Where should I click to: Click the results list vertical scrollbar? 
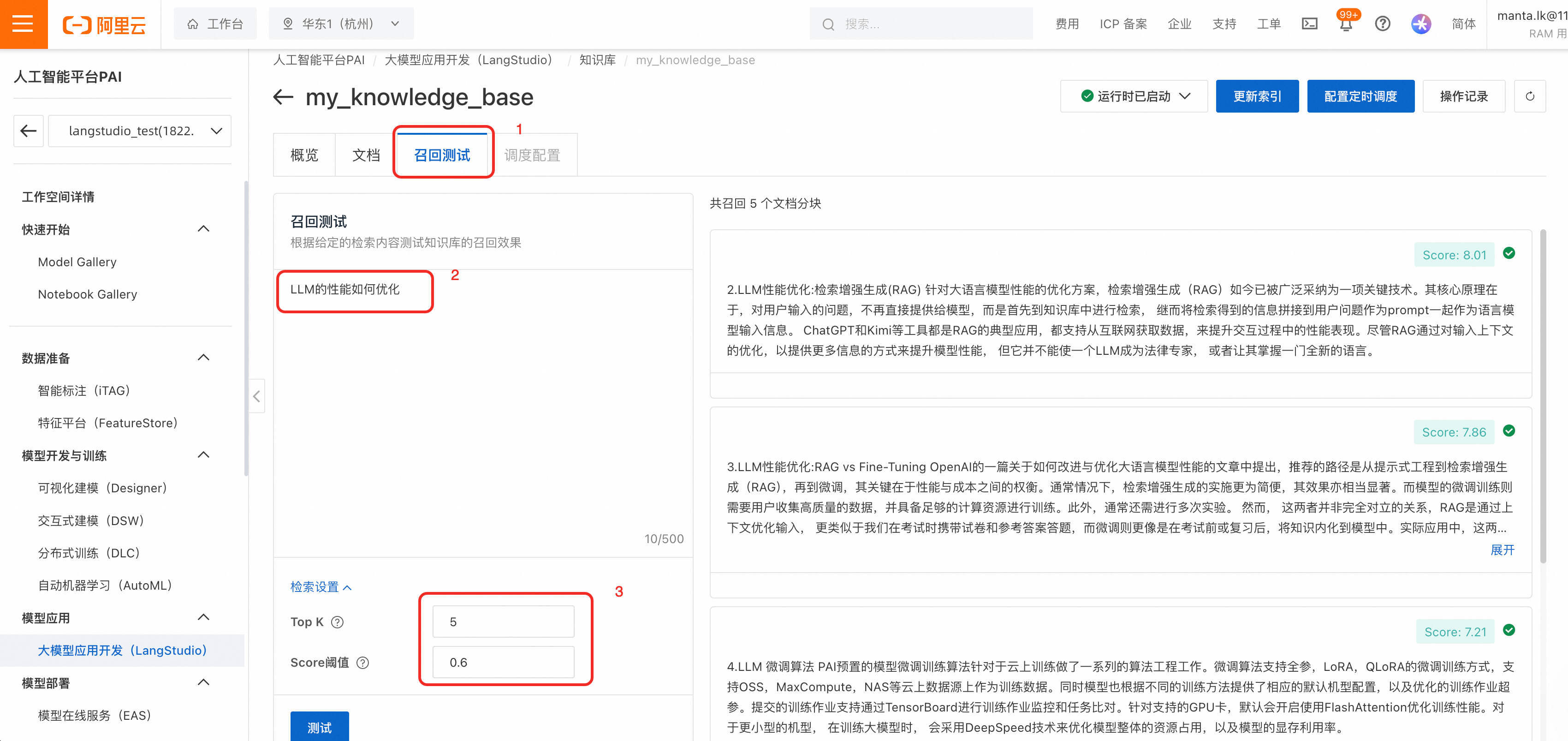click(1543, 396)
